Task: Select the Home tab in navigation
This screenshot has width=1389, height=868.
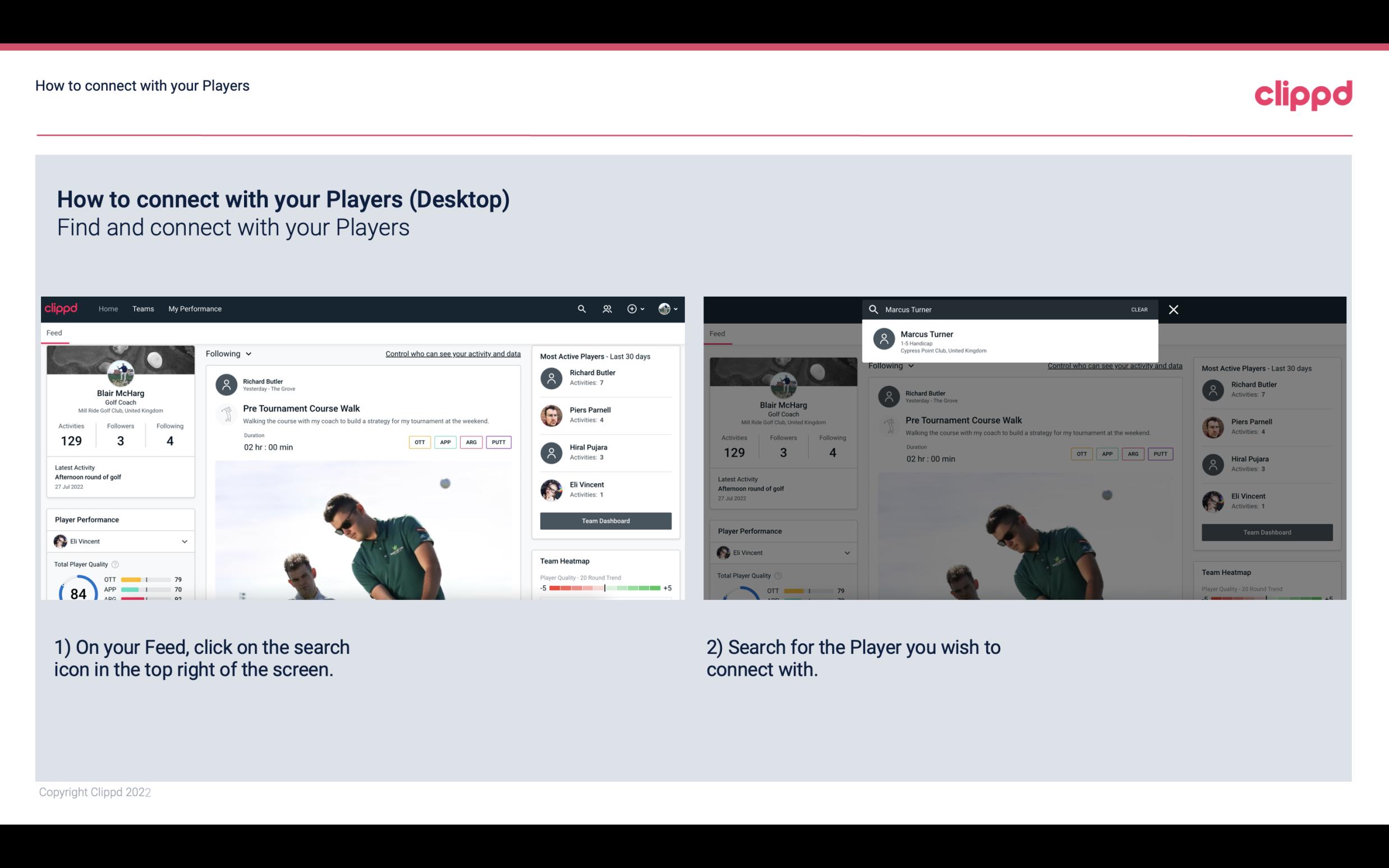Action: click(x=108, y=308)
